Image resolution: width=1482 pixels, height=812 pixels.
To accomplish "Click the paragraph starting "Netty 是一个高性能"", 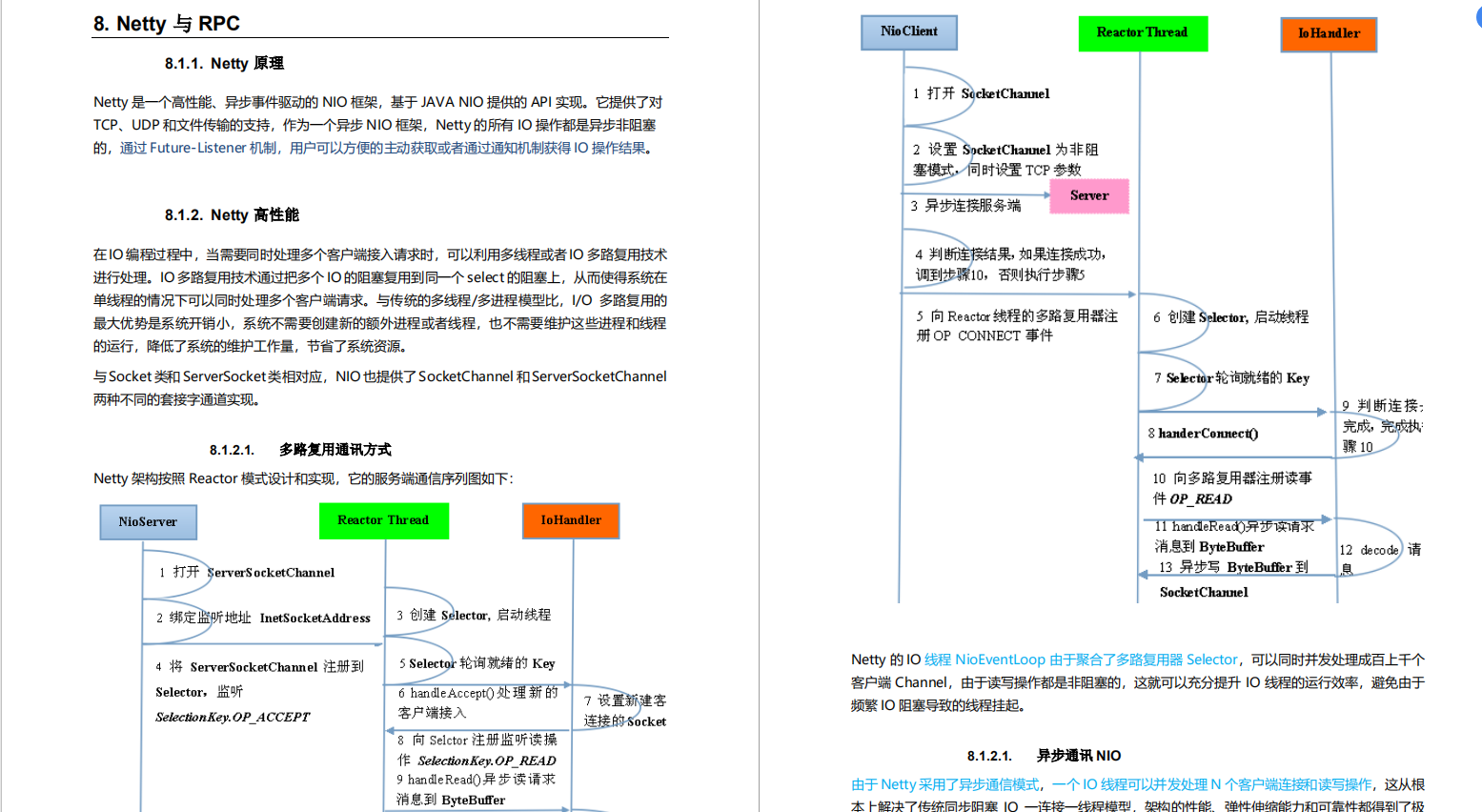I will 378,125.
